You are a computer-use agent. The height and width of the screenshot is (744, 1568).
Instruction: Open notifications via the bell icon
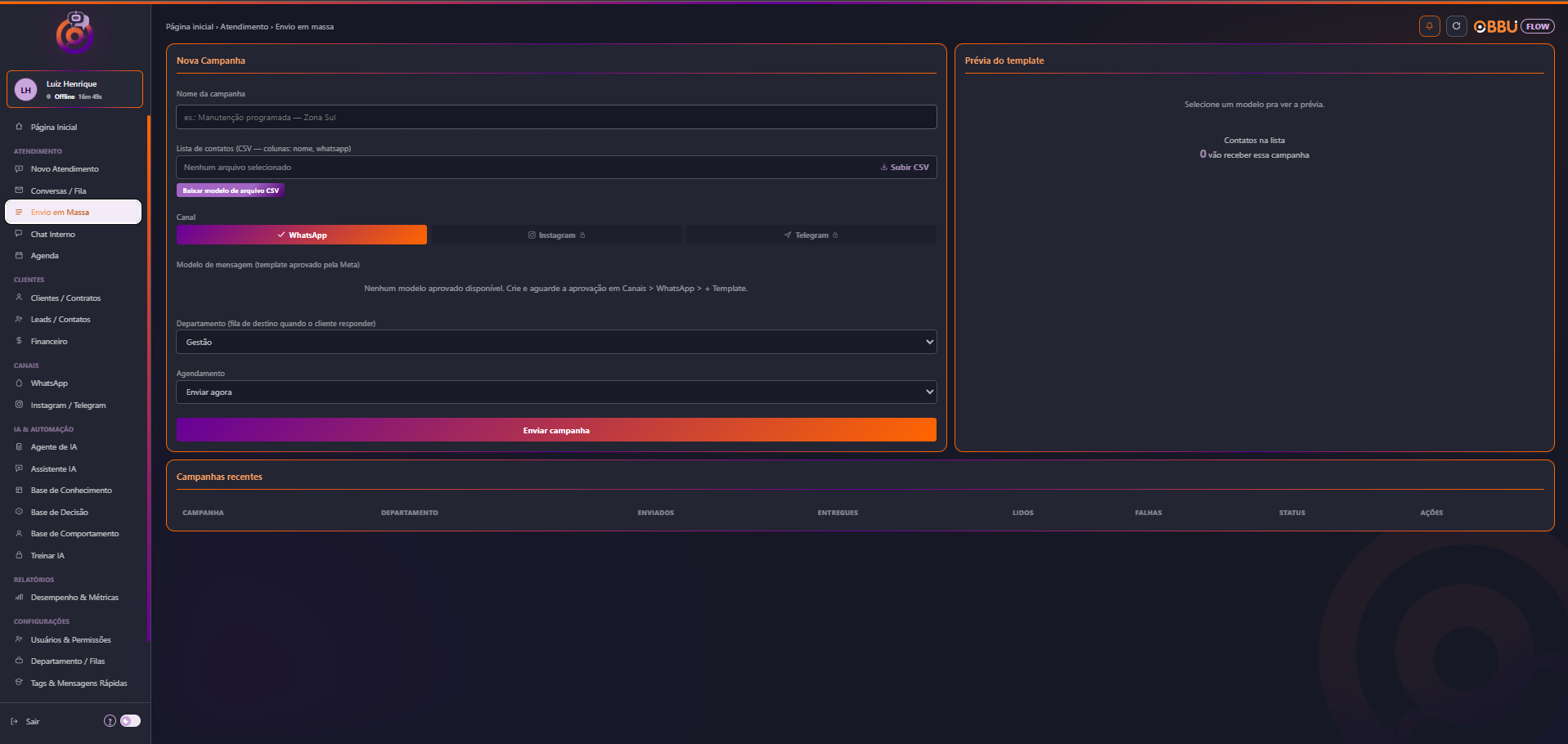[1429, 26]
